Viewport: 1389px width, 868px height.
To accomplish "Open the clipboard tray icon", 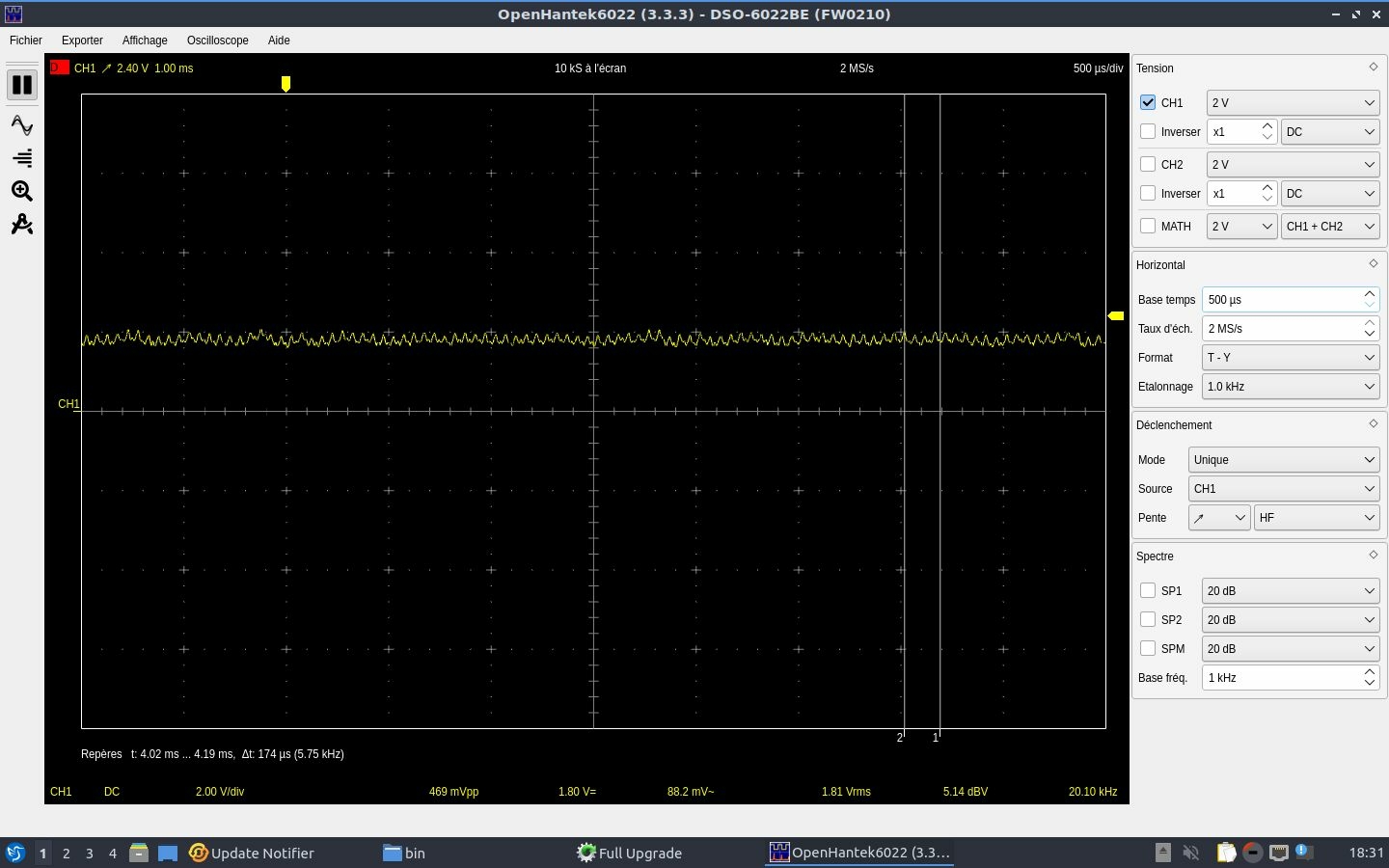I will 1226,853.
